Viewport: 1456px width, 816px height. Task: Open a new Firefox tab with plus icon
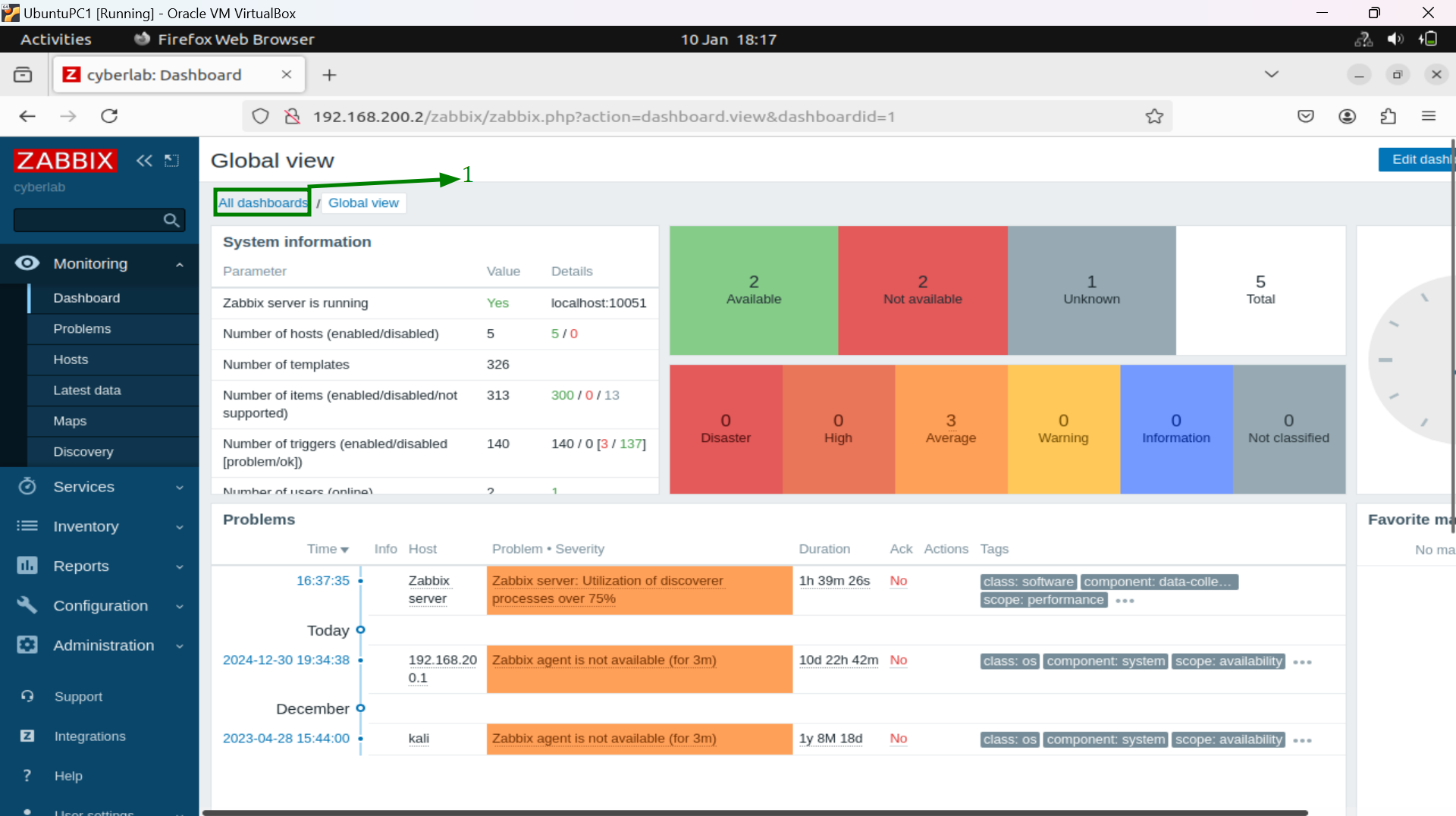pyautogui.click(x=329, y=74)
